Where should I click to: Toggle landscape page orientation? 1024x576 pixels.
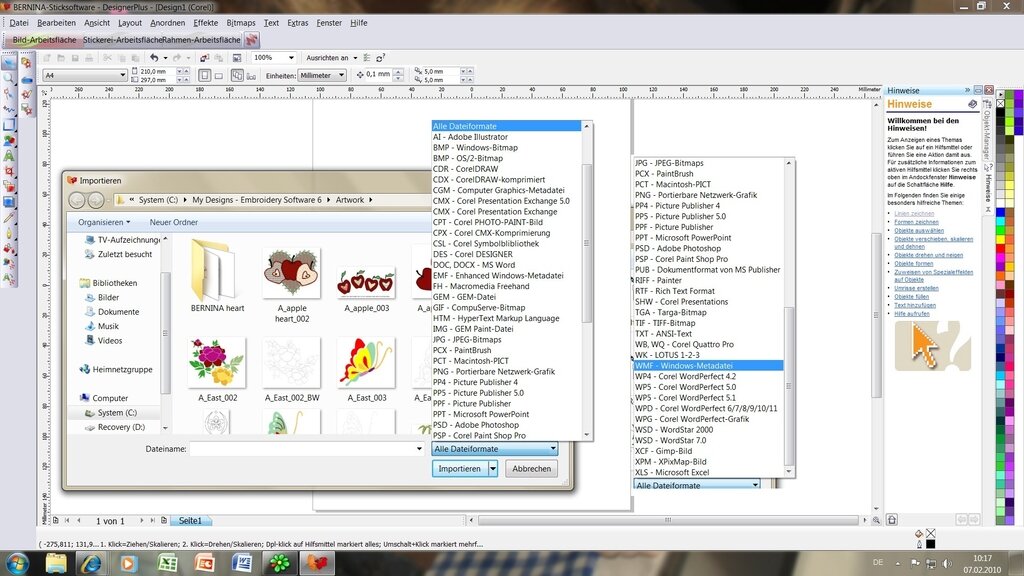pyautogui.click(x=219, y=75)
